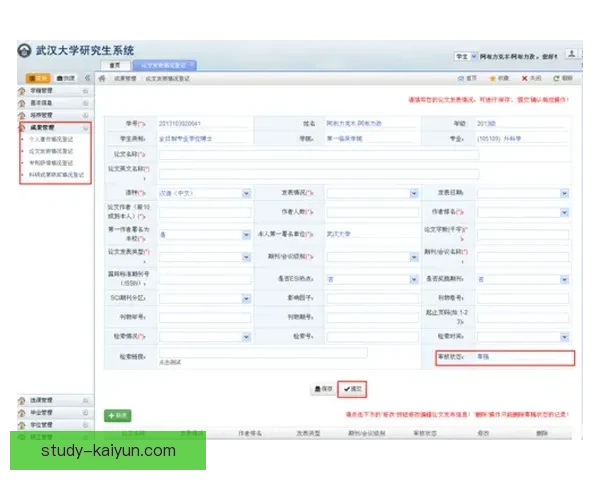Viewport: 600px width, 480px height.
Task: Add page to favorites with star icon
Action: click(x=492, y=78)
